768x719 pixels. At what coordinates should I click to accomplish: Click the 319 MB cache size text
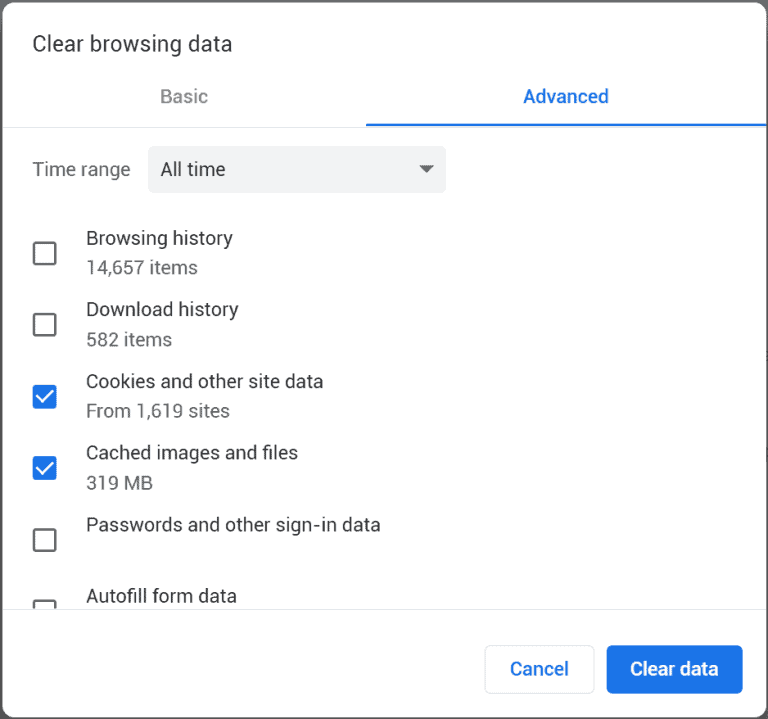(119, 483)
